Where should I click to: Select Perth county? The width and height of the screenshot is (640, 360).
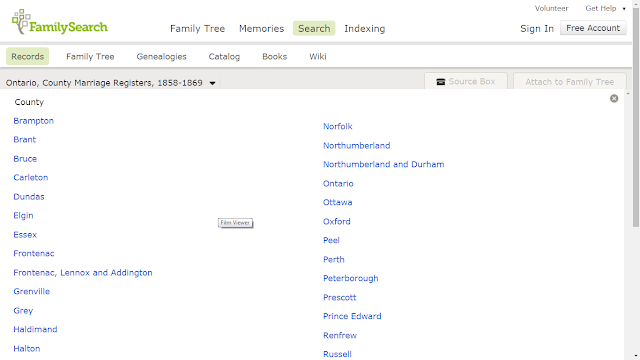pyautogui.click(x=333, y=260)
